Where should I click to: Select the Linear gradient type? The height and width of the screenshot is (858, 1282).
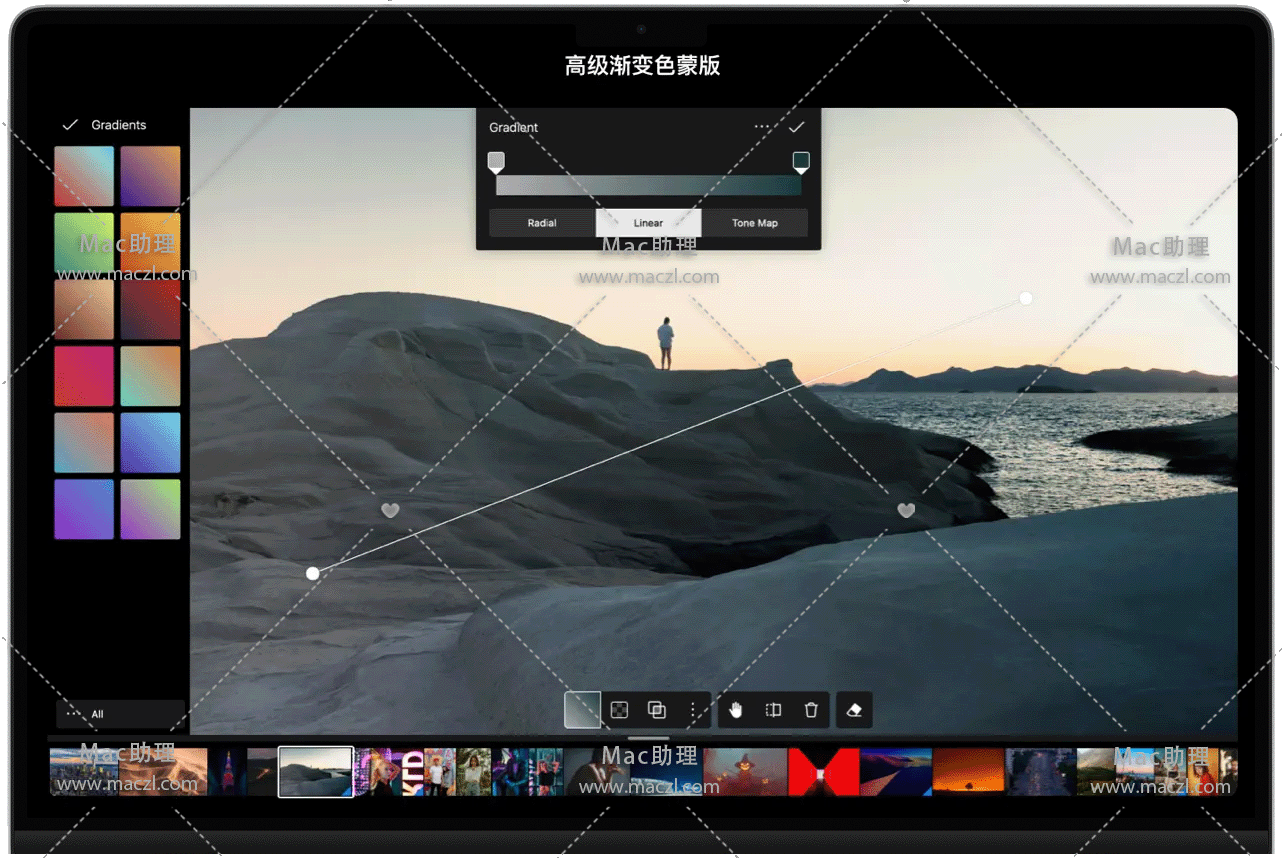(648, 223)
